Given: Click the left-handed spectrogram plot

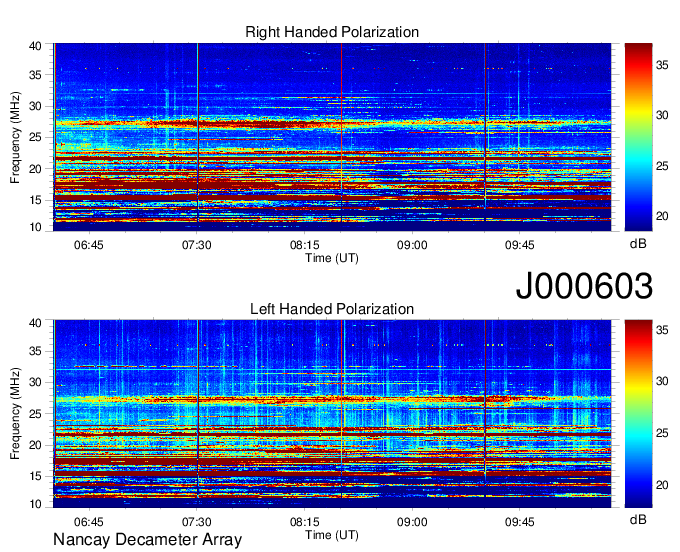Looking at the screenshot, I should pos(332,414).
